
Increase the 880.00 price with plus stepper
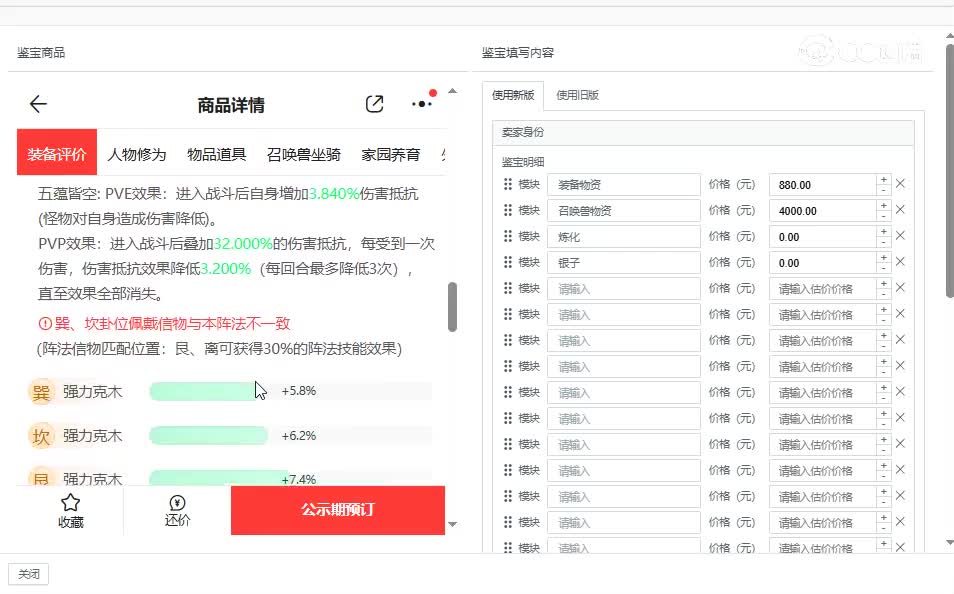[883, 179]
